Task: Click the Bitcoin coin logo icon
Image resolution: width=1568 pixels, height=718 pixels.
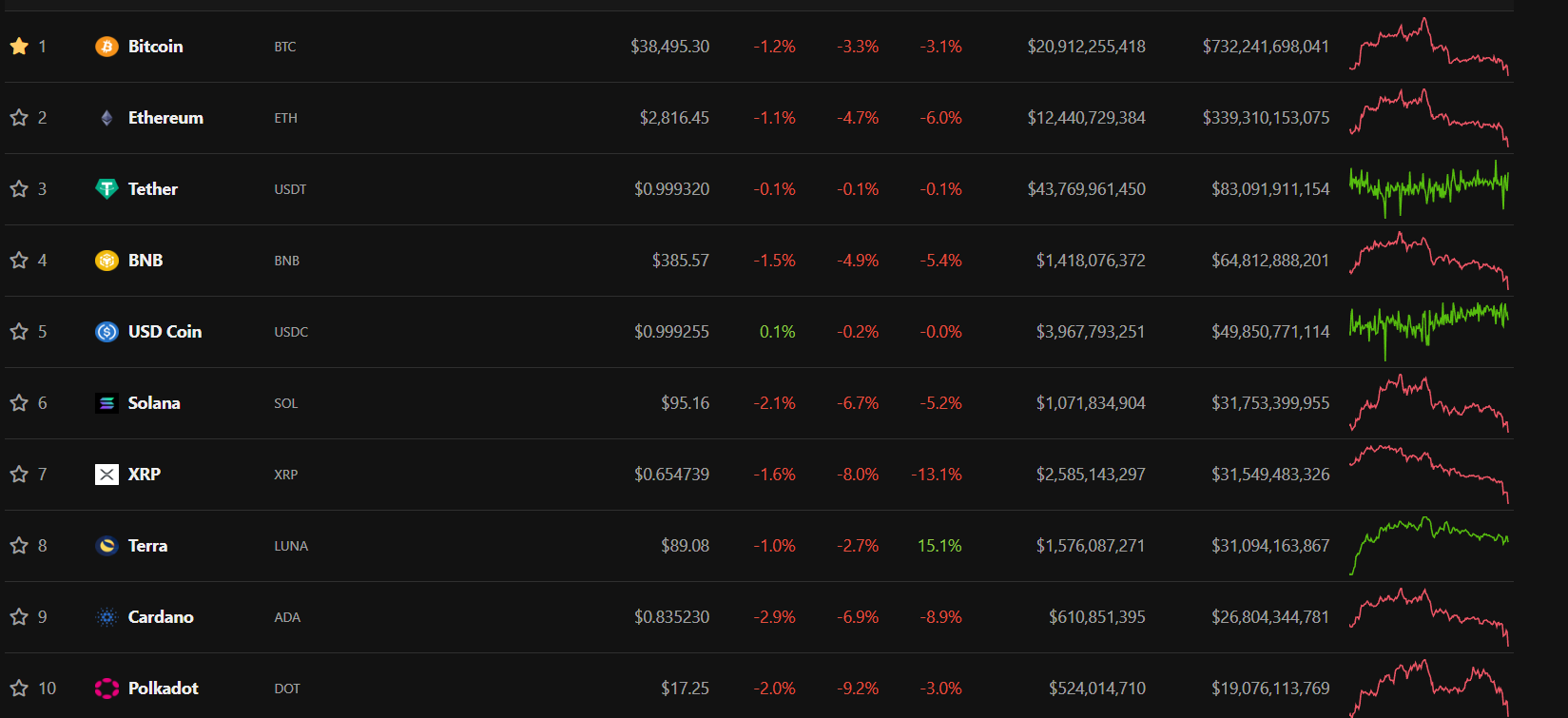Action: pyautogui.click(x=106, y=47)
